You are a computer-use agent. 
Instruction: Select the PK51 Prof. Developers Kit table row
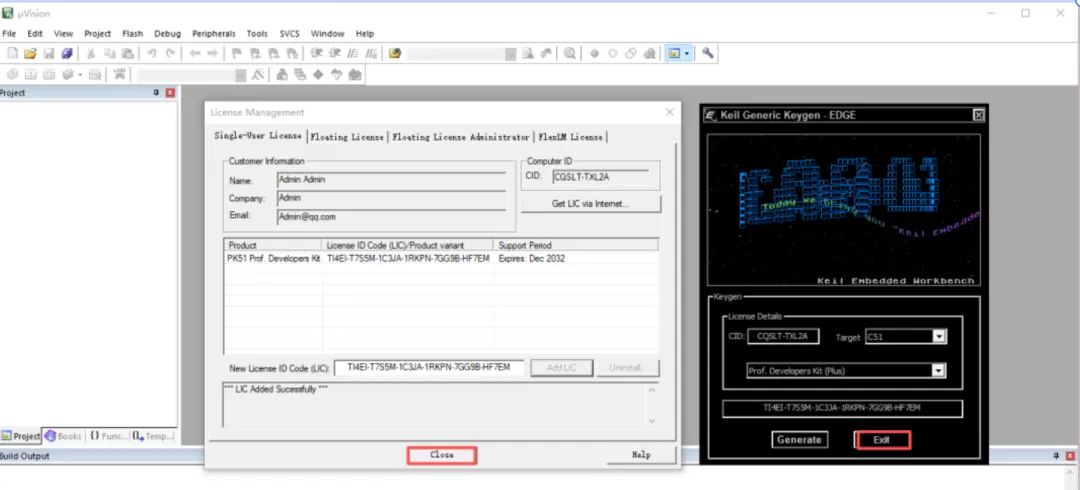click(442, 258)
